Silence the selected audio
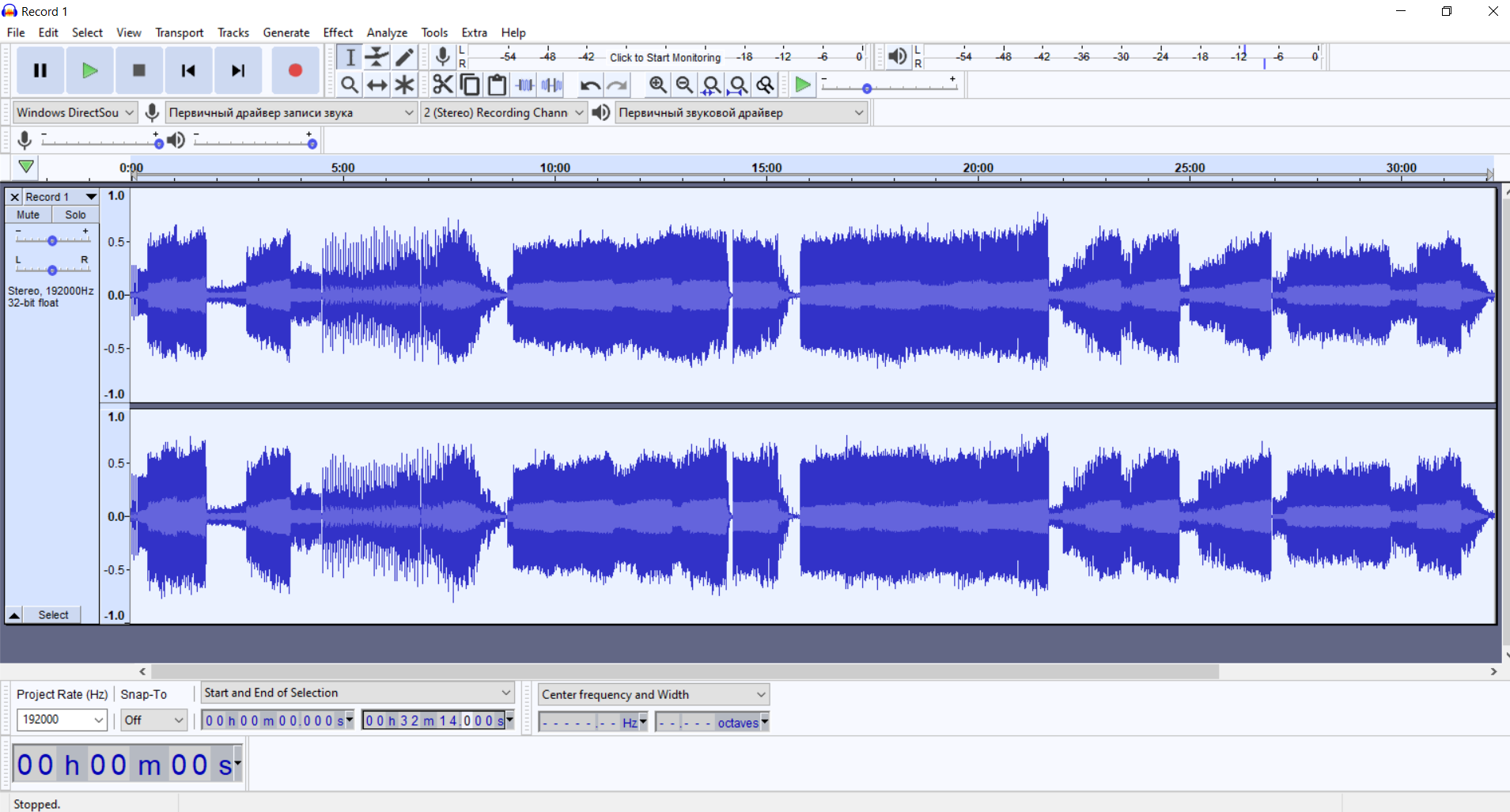 [x=551, y=85]
